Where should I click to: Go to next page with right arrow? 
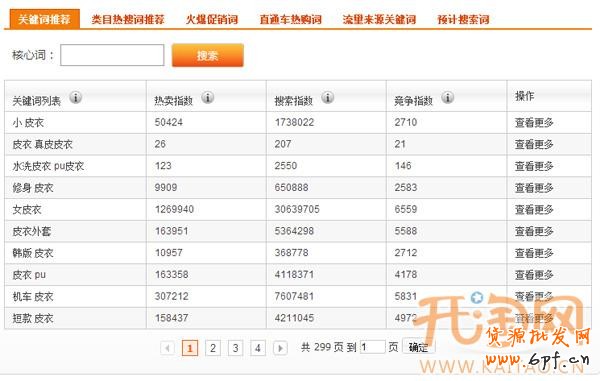(x=280, y=348)
